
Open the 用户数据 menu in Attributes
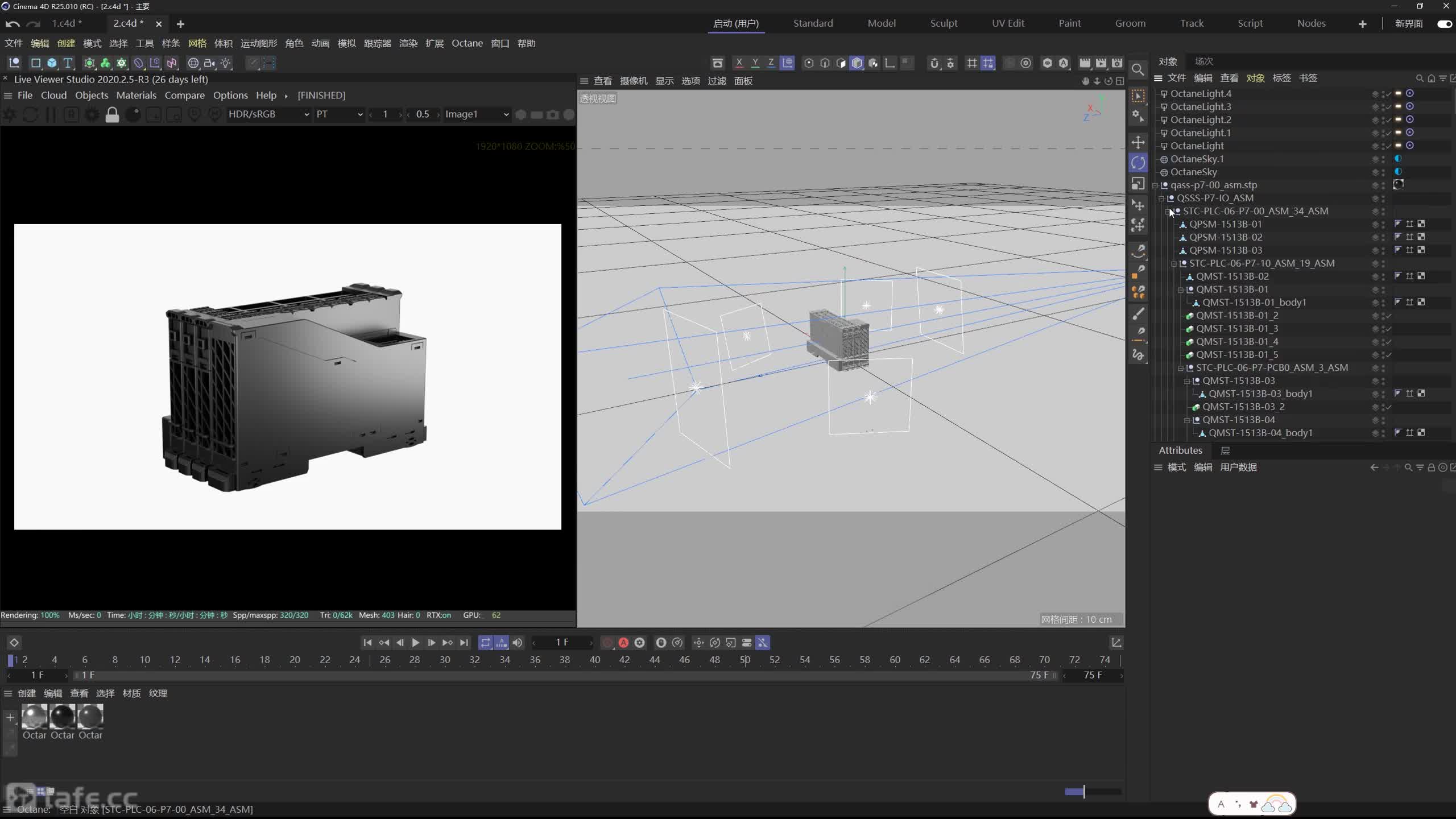pos(1238,468)
